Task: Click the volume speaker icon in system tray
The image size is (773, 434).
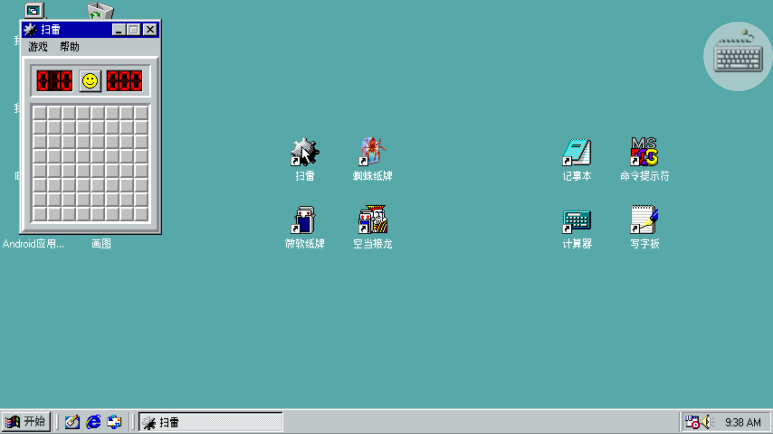Action: [706, 422]
